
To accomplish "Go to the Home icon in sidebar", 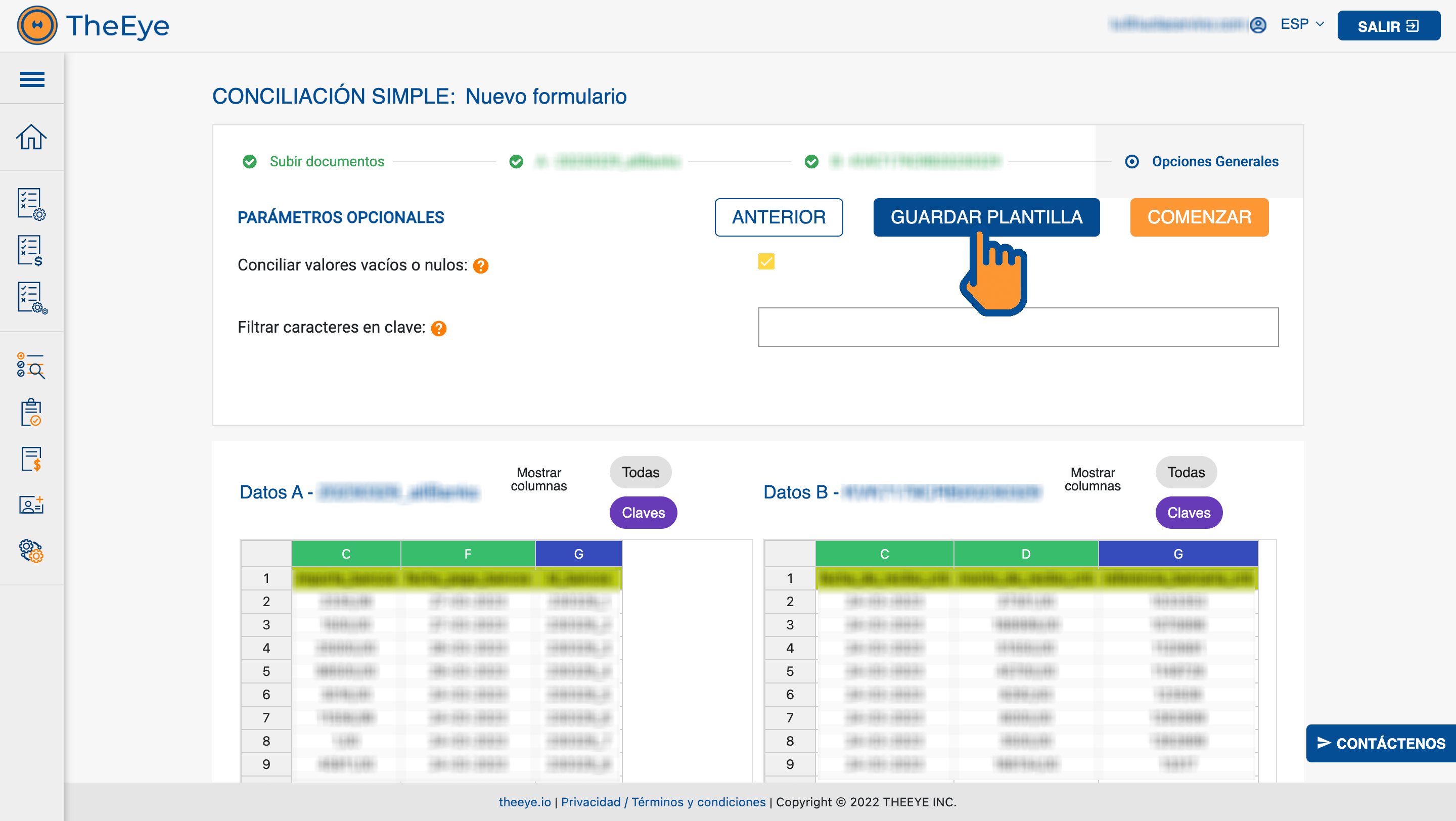I will click(x=31, y=136).
